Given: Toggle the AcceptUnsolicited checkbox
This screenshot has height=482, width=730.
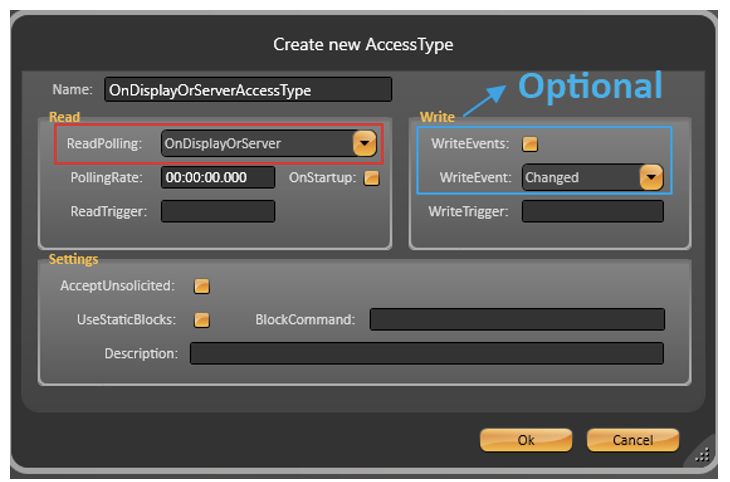Looking at the screenshot, I should (202, 286).
